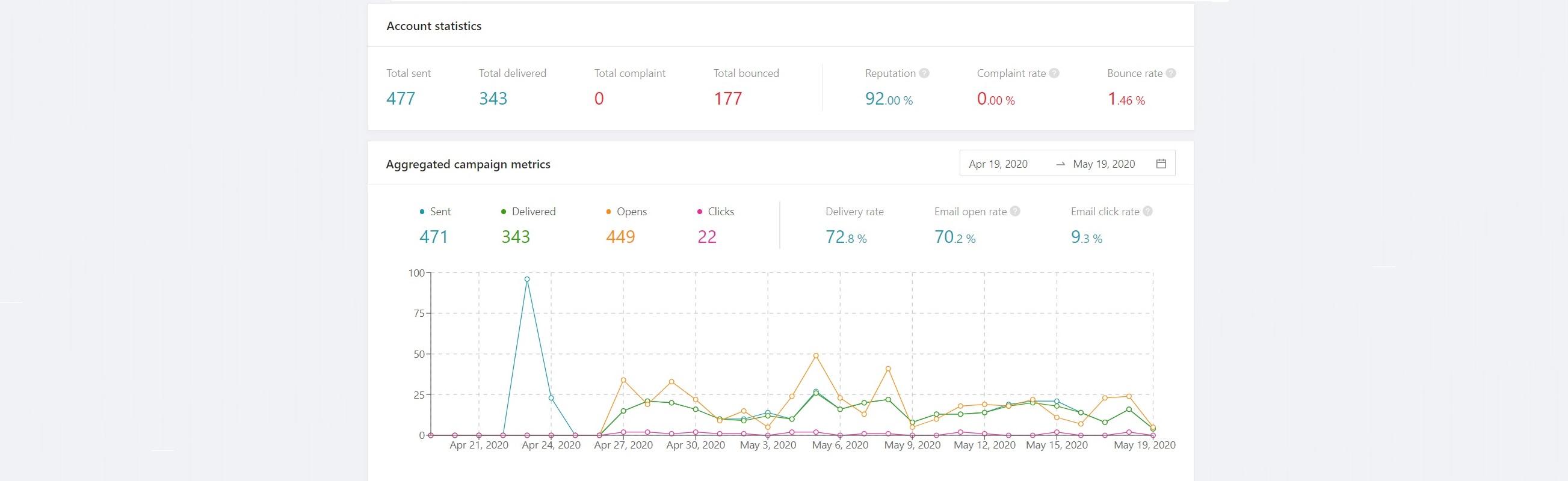Click the Sent peak data point near 96
Viewport: 1568px width, 481px height.
pyautogui.click(x=526, y=279)
